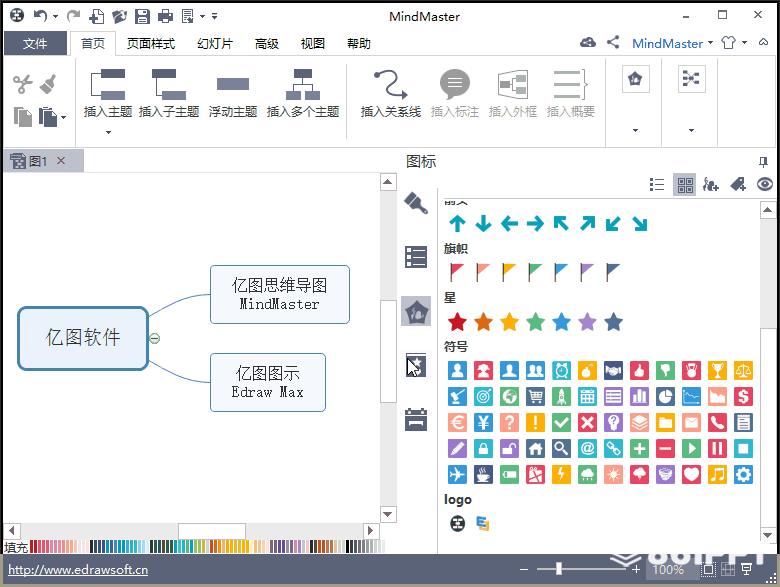780x587 pixels.
Task: Switch to the View (视图) tab
Action: [x=312, y=43]
